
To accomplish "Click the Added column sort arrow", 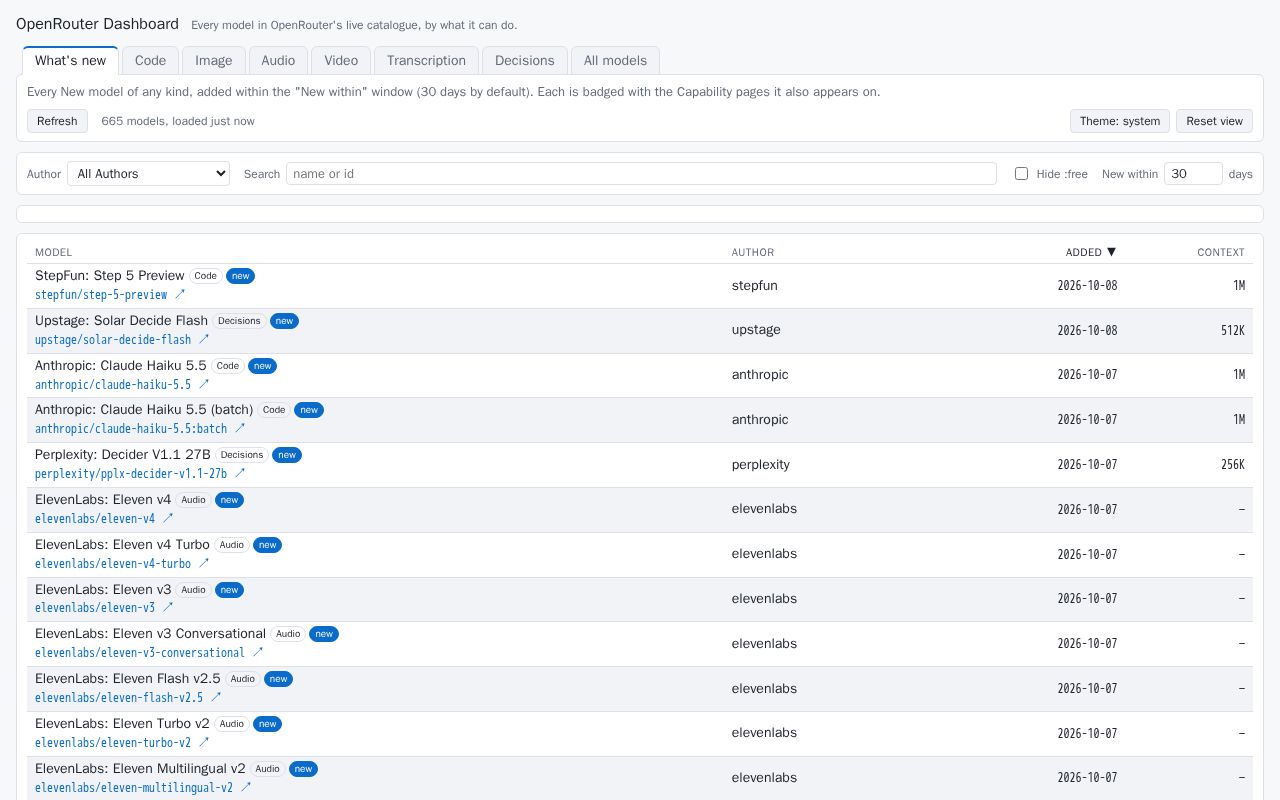I will pyautogui.click(x=1111, y=252).
